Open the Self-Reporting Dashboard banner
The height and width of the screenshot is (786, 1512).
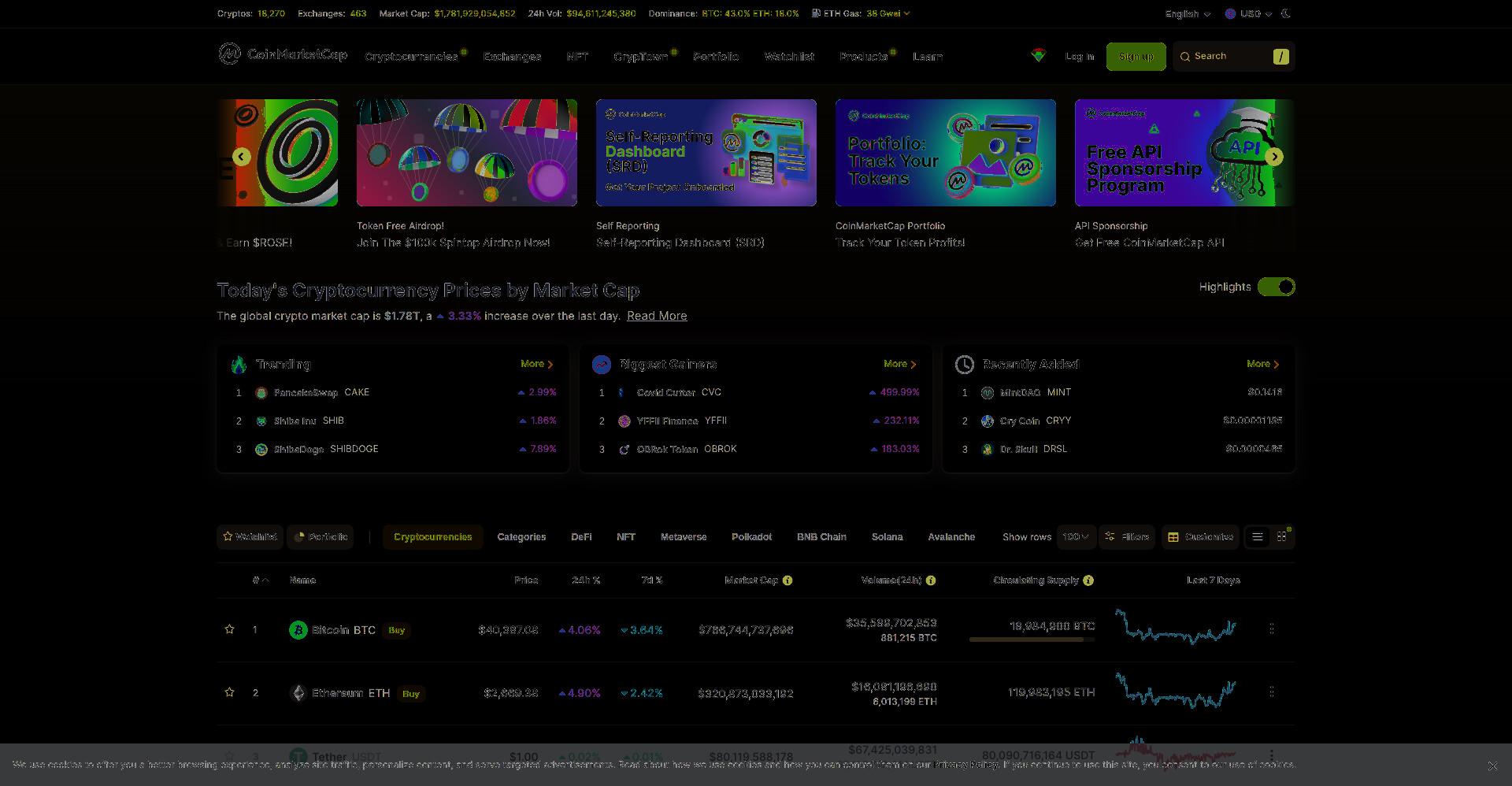click(706, 153)
